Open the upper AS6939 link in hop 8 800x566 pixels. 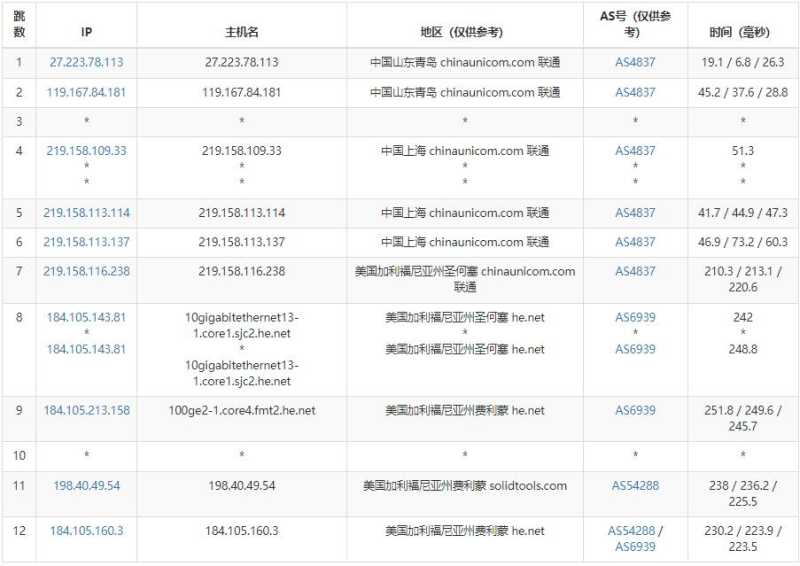tap(635, 317)
